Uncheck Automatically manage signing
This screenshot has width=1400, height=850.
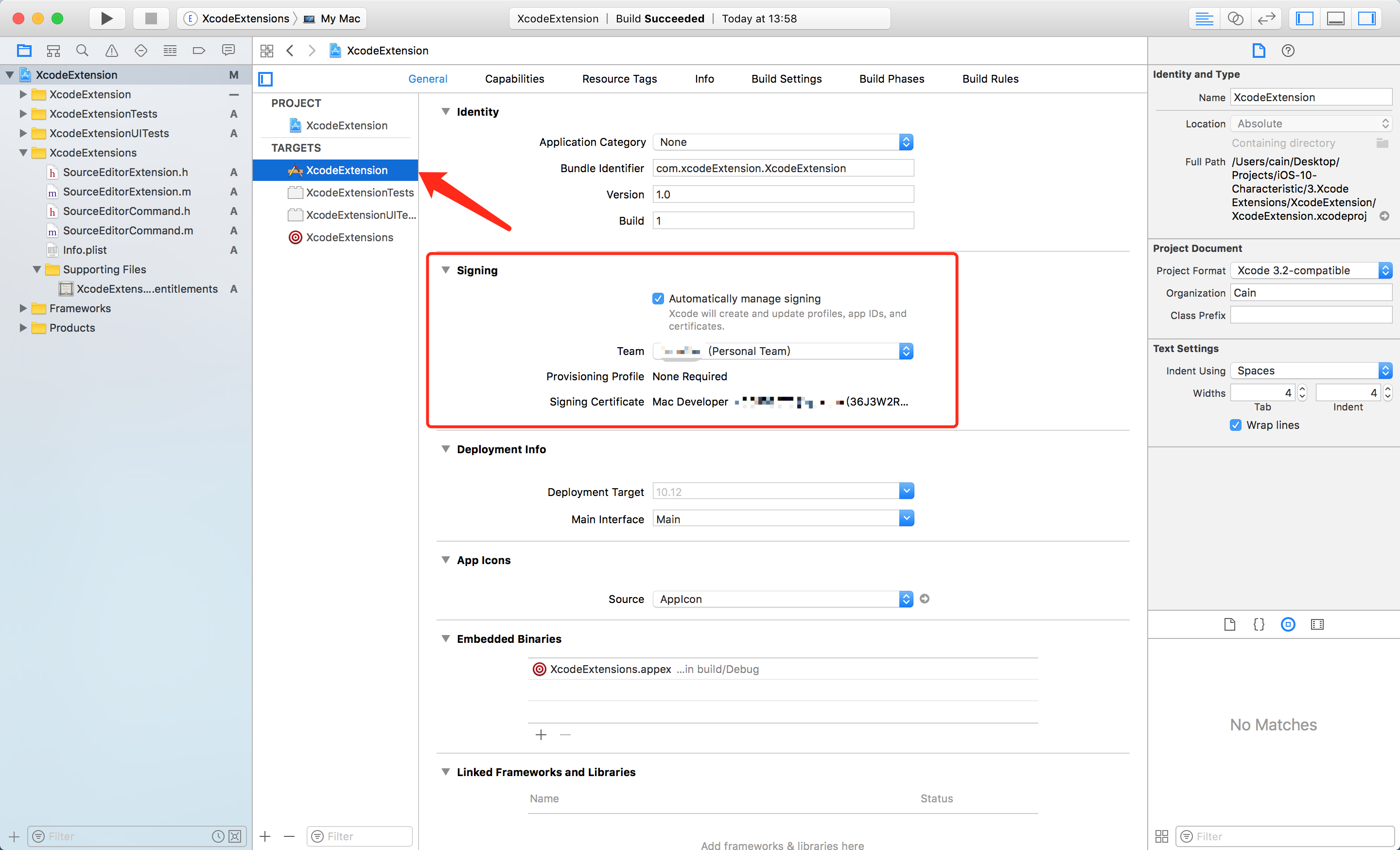tap(658, 298)
